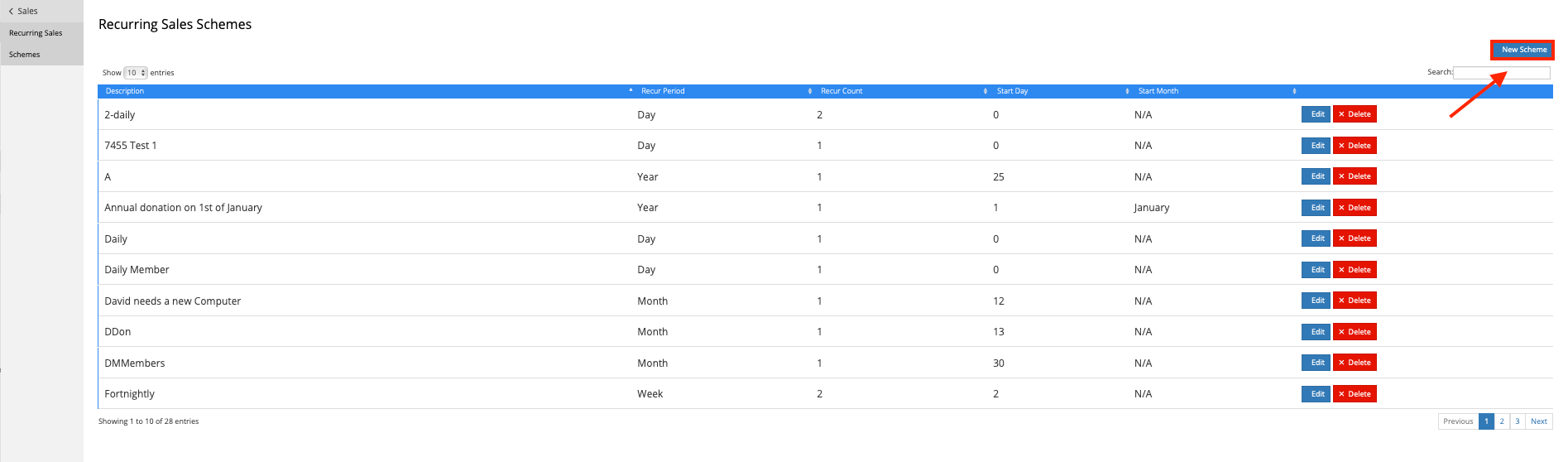The image size is (1568, 462).
Task: Delete Annual donation on 1st of January
Action: (1355, 208)
